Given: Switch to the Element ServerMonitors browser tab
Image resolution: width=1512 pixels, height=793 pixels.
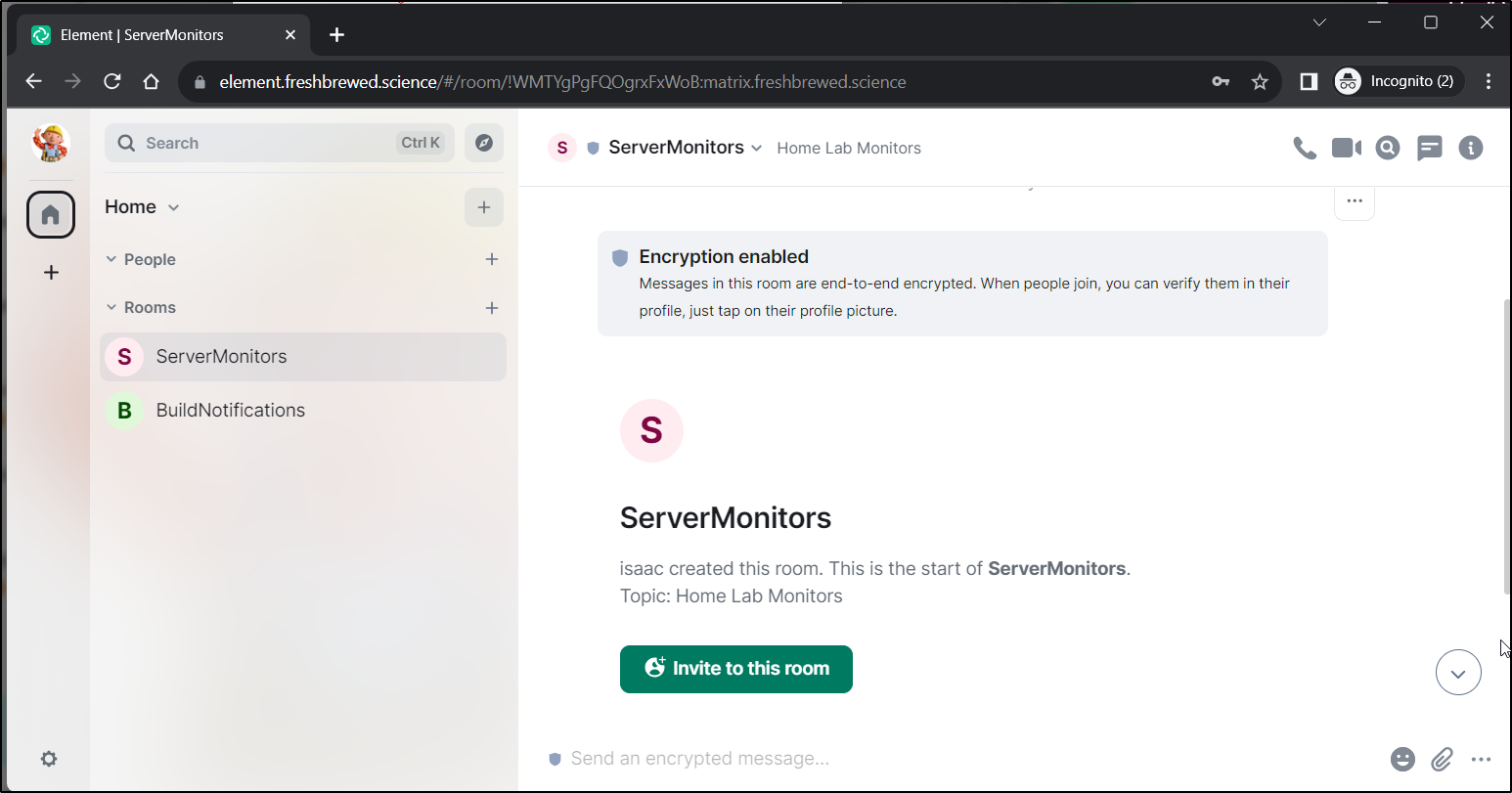Looking at the screenshot, I should [164, 35].
